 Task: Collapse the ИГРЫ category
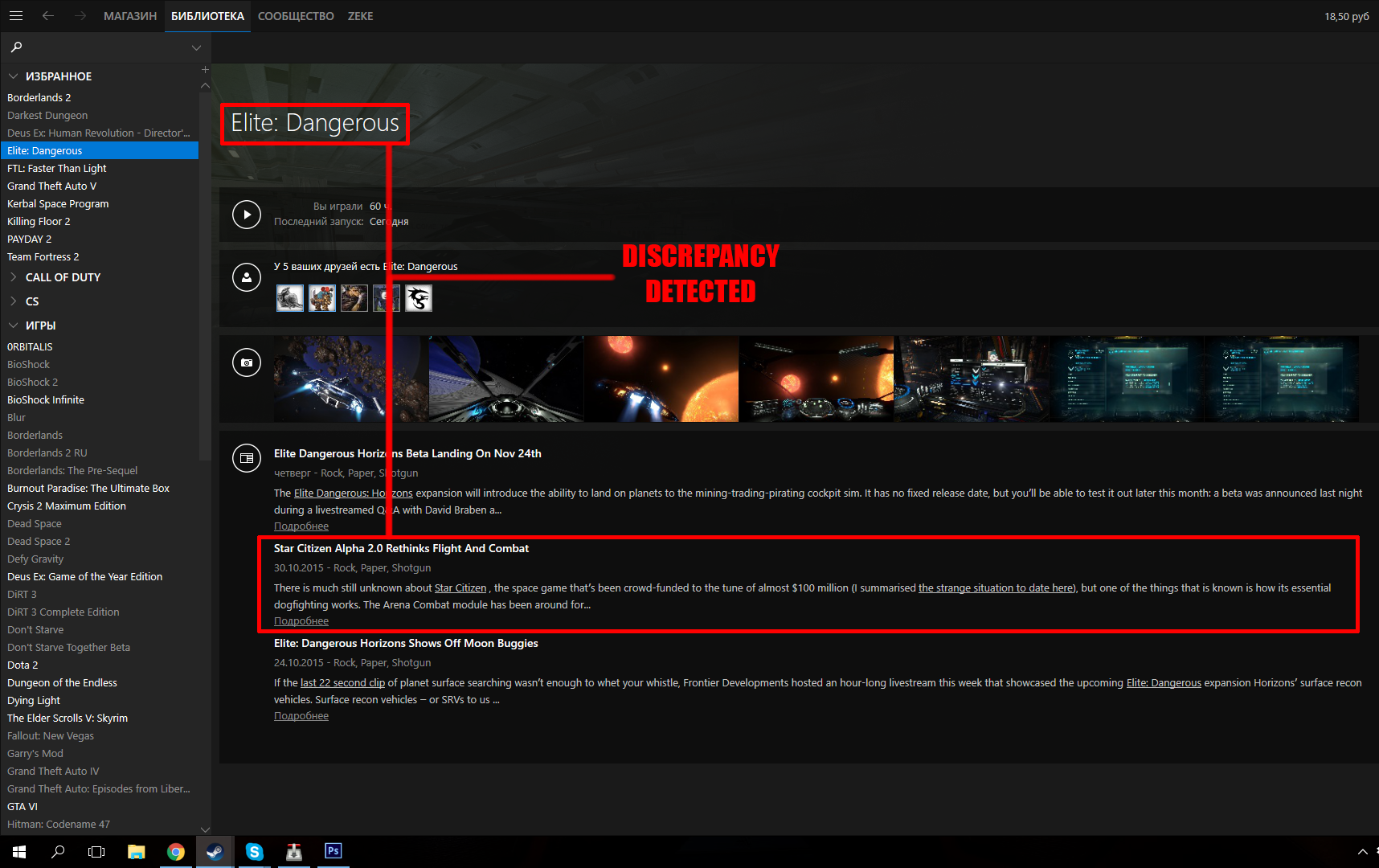tap(13, 325)
